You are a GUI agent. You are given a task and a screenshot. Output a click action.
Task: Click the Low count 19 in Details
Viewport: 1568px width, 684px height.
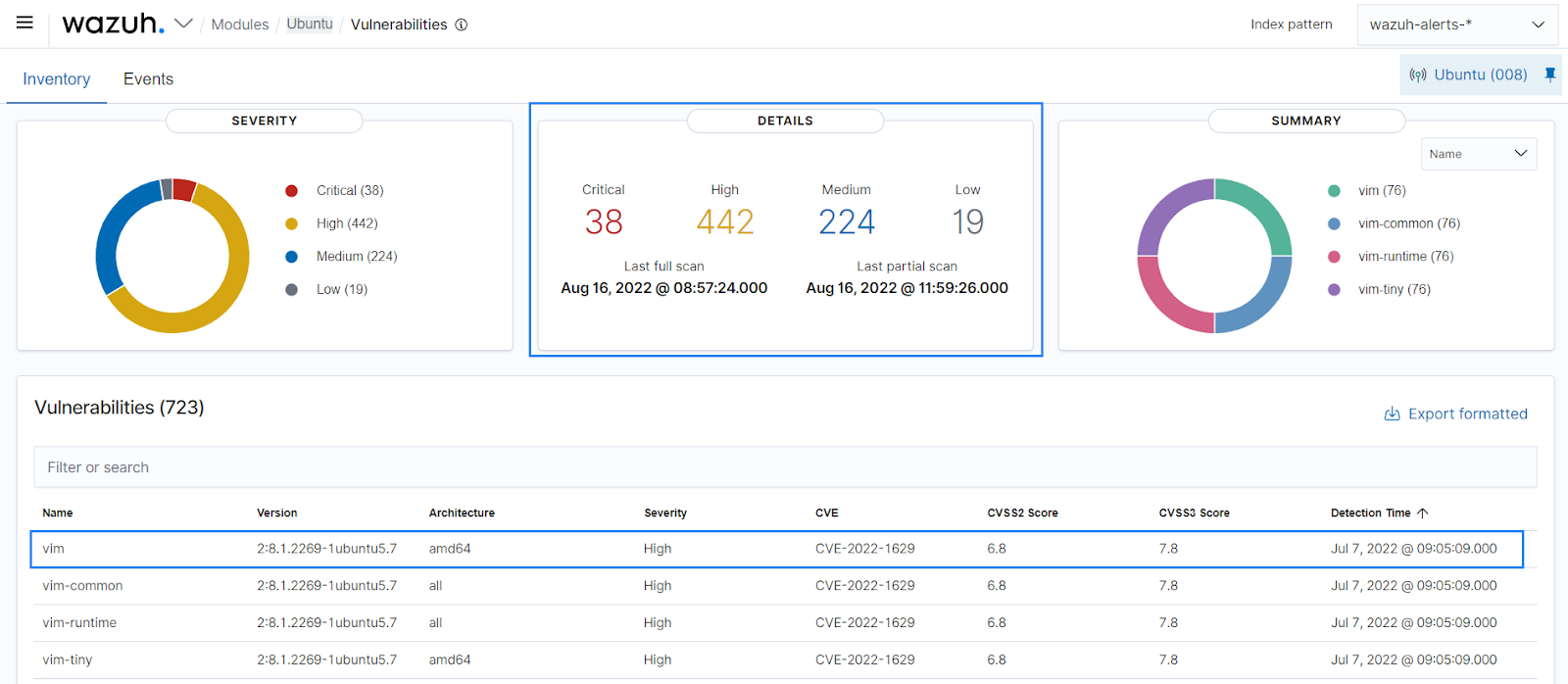pos(968,222)
